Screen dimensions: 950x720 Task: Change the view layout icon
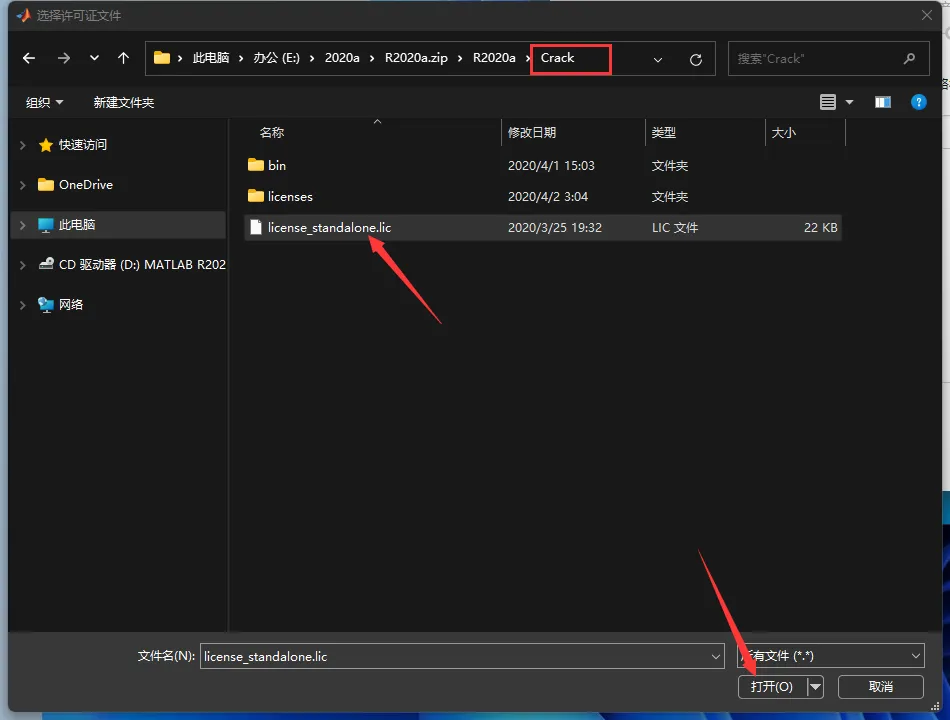828,102
